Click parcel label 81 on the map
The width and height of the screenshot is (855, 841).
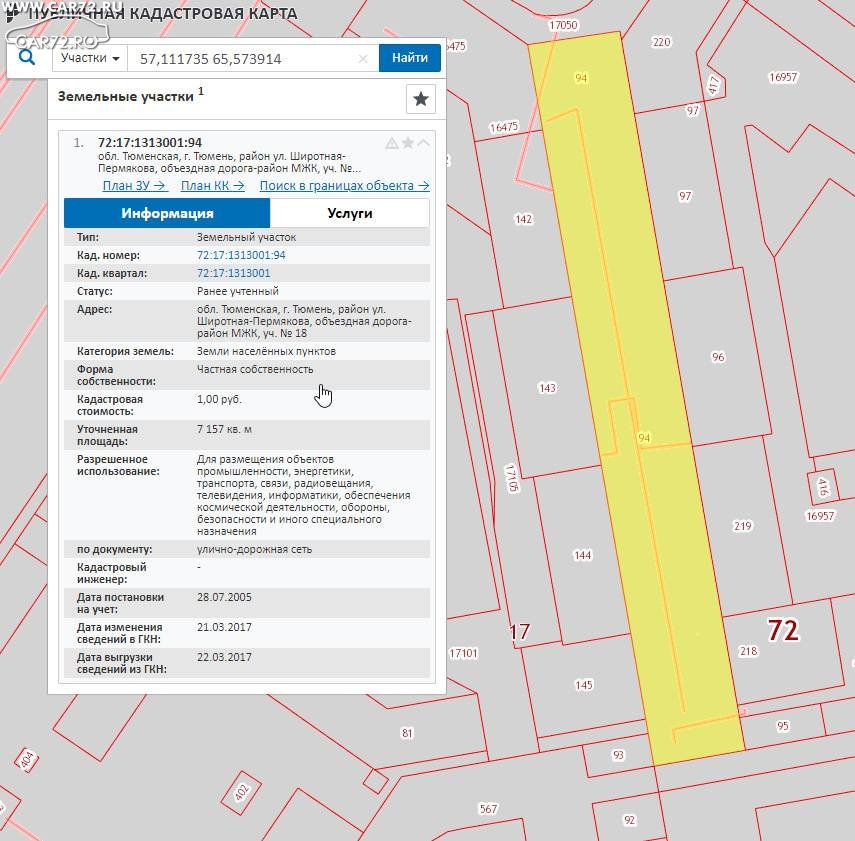[x=407, y=733]
